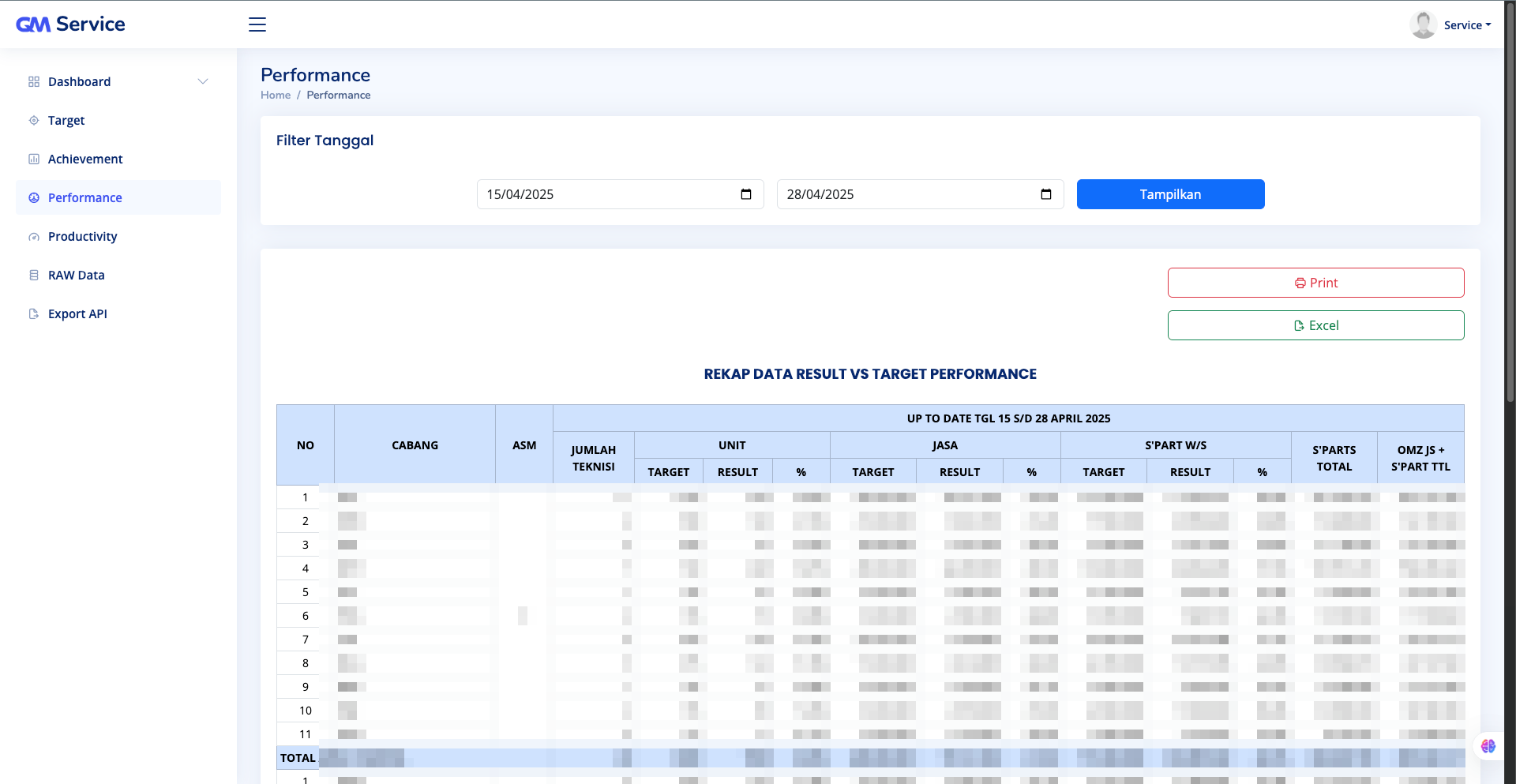Click the floating brain assistant icon
The width and height of the screenshot is (1516, 784).
1488,746
